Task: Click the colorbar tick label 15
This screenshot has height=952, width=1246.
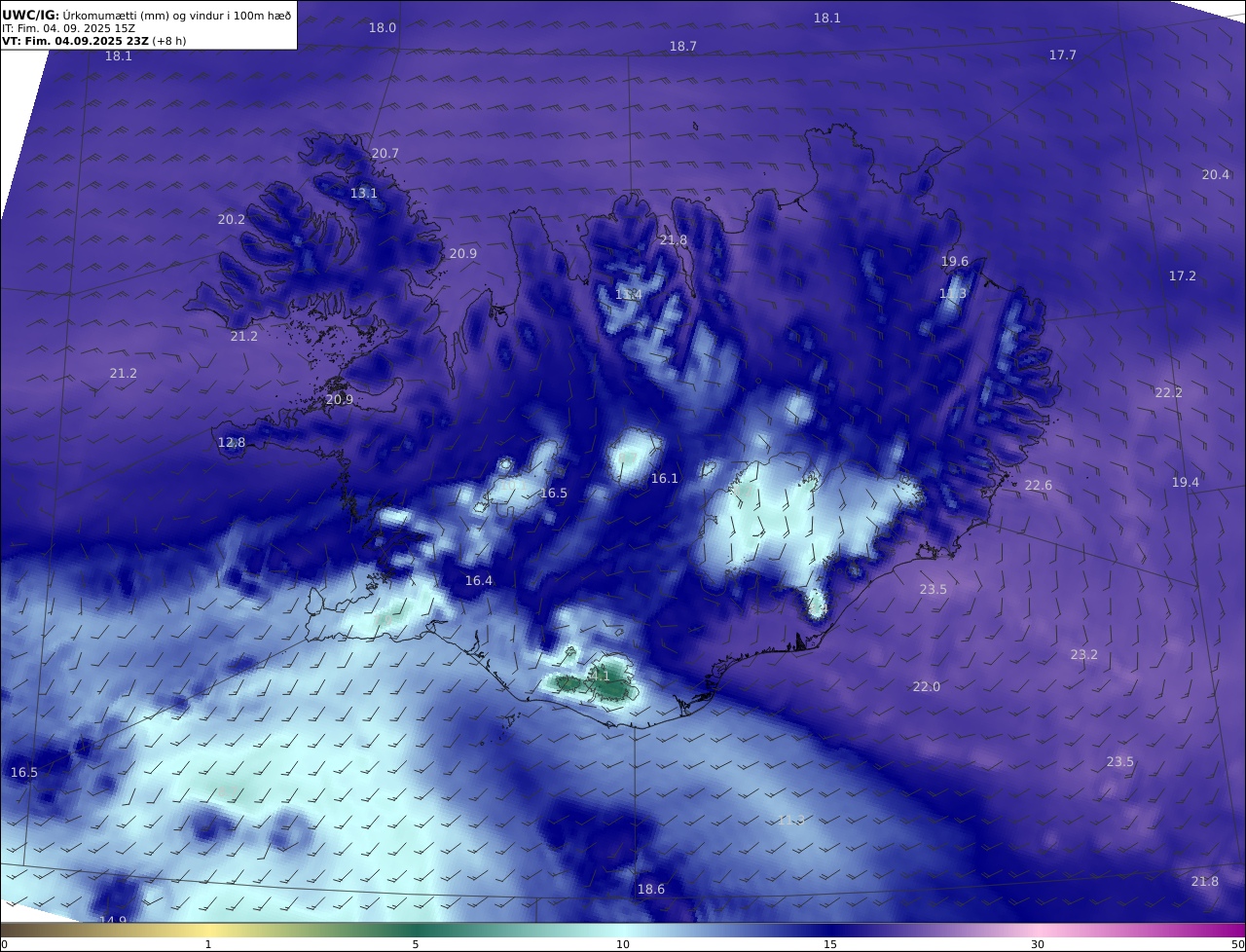Action: pos(830,944)
